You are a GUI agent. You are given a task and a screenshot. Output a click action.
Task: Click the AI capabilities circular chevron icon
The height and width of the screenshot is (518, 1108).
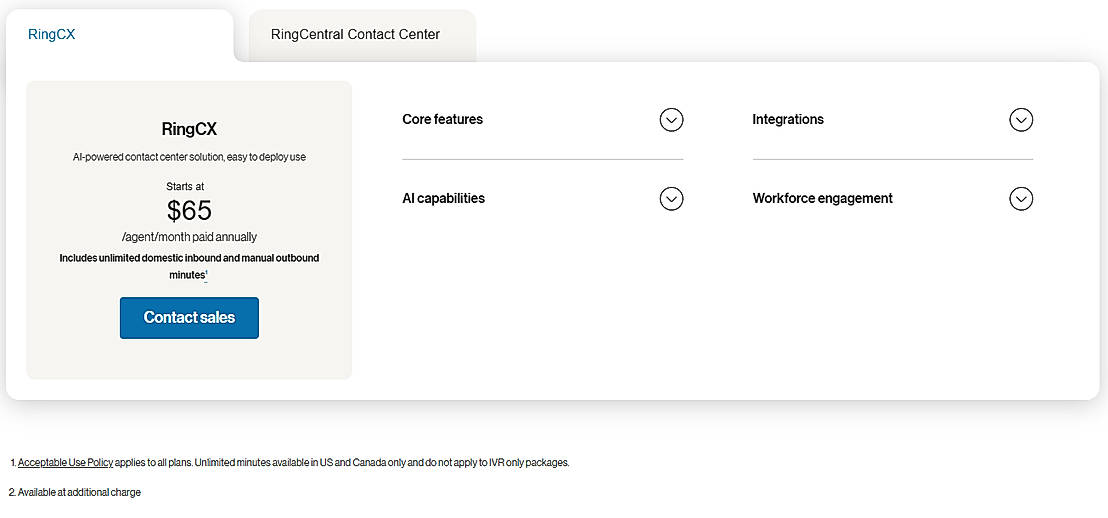[671, 199]
